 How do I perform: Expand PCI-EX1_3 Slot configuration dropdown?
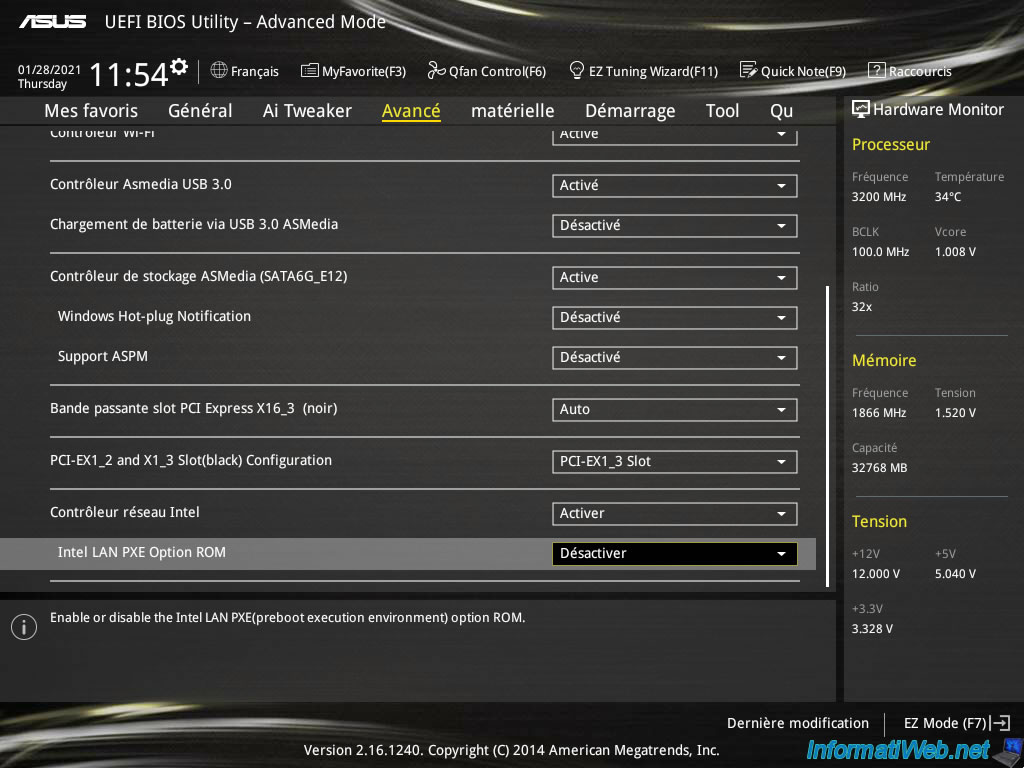(x=674, y=462)
